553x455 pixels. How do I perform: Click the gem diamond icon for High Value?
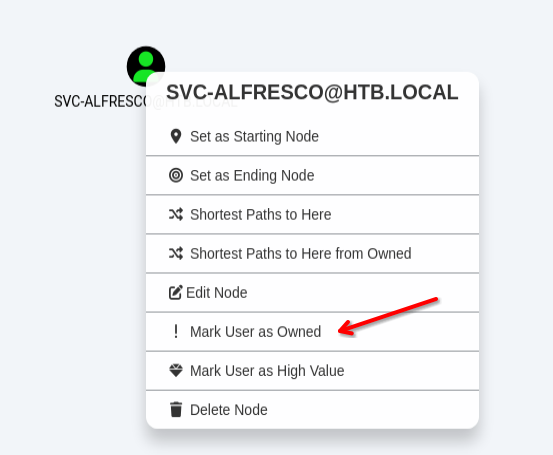(176, 371)
